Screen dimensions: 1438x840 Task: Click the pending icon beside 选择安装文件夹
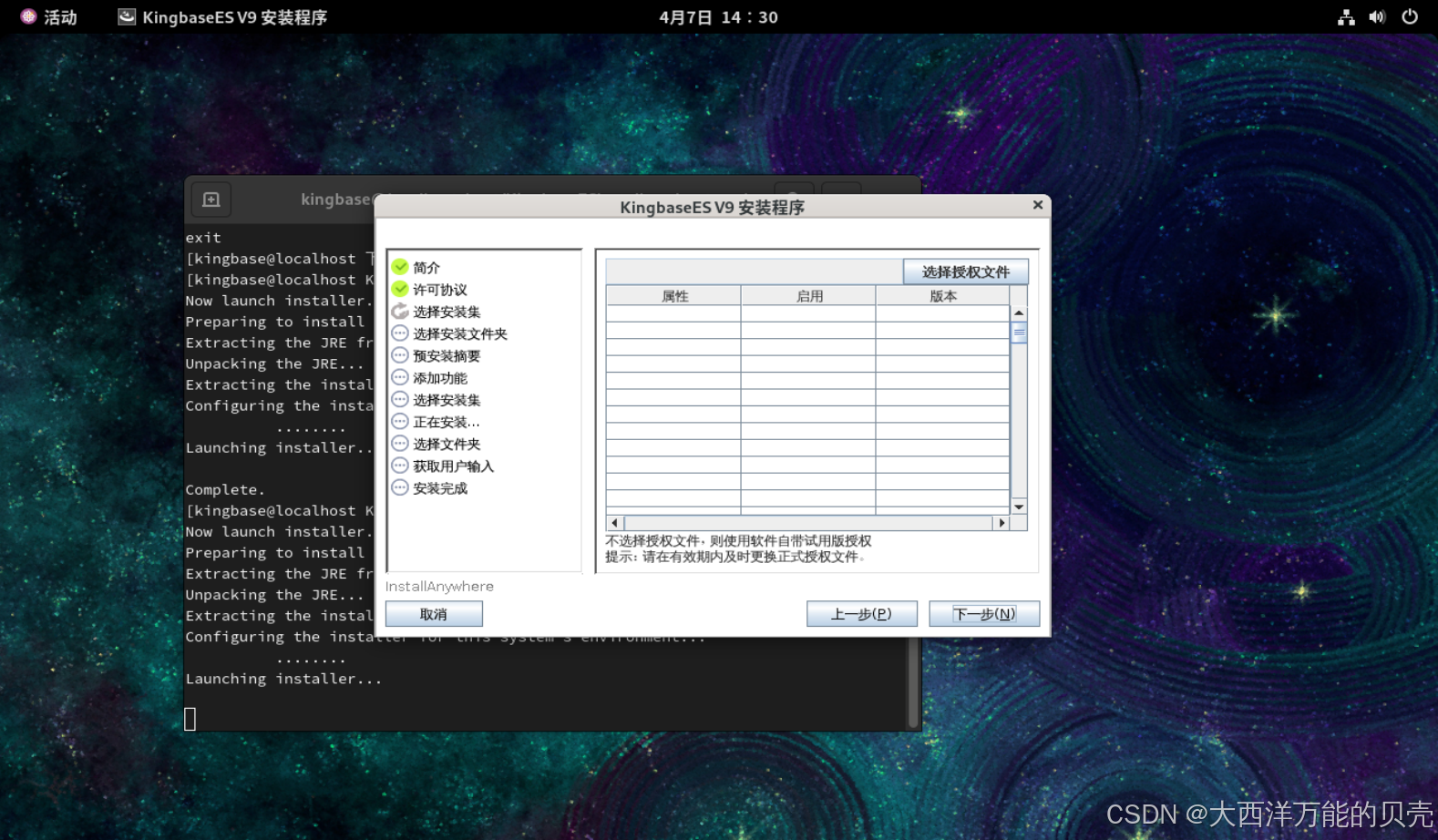[x=400, y=333]
